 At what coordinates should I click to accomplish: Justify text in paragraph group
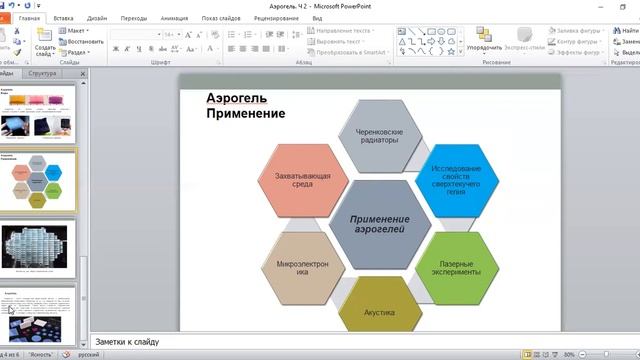[x=266, y=49]
